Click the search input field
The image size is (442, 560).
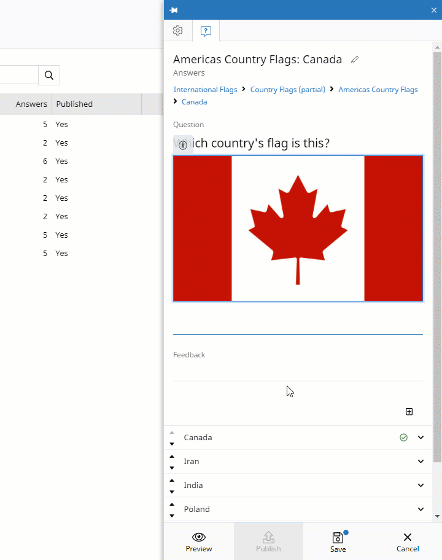point(19,75)
